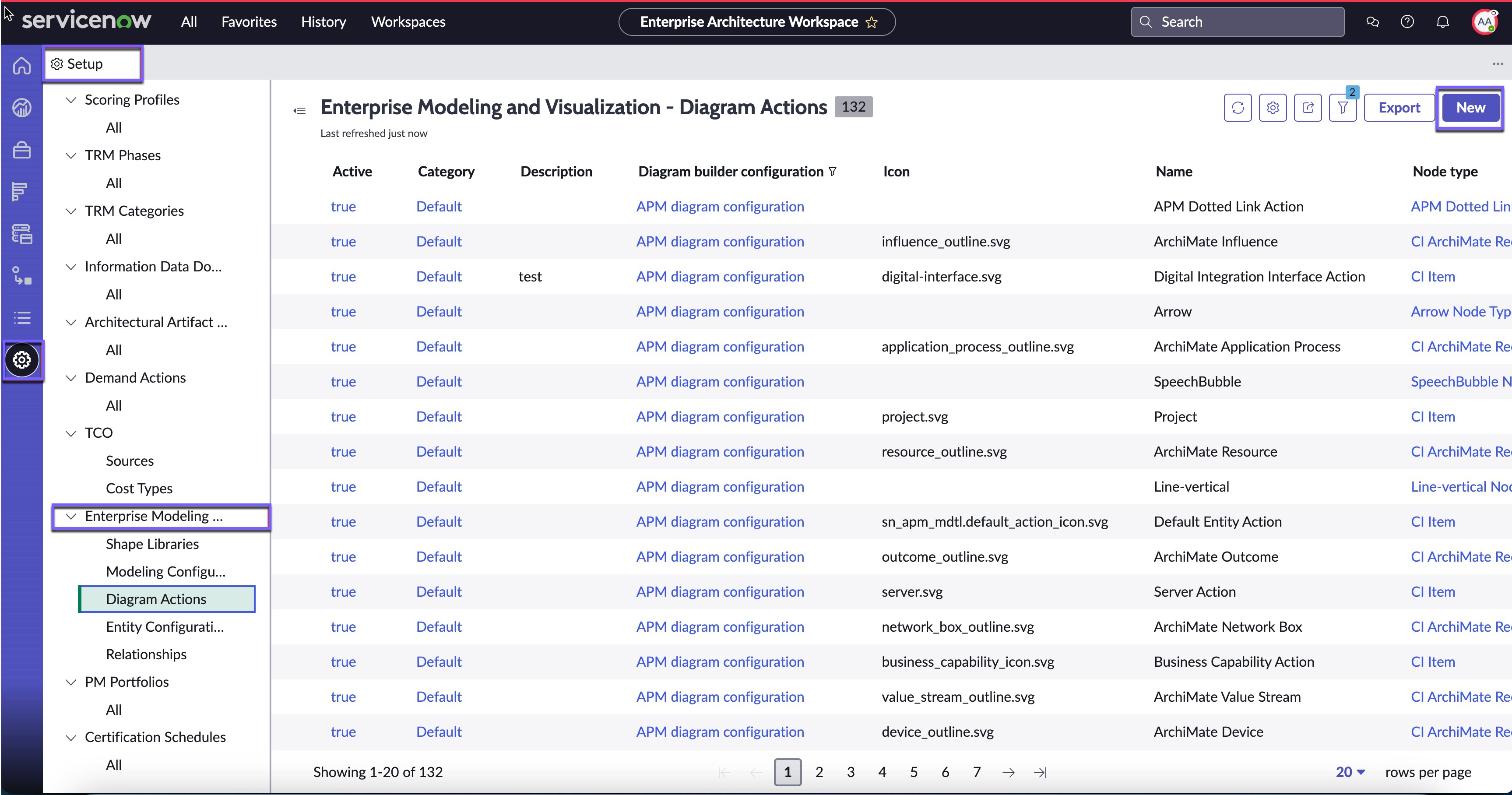
Task: Select Entity Configurati... in the tree
Action: 165,626
